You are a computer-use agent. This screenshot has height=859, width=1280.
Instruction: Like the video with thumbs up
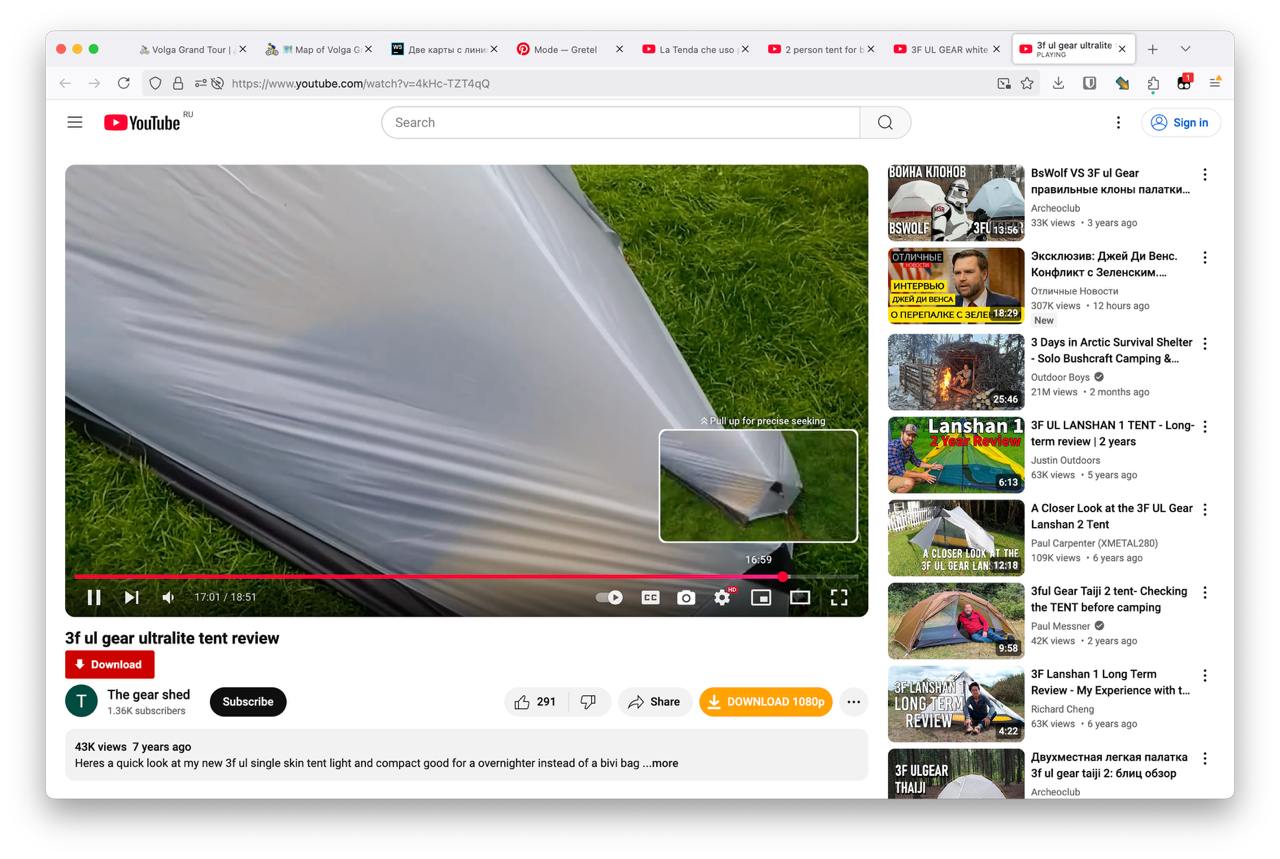click(x=536, y=702)
